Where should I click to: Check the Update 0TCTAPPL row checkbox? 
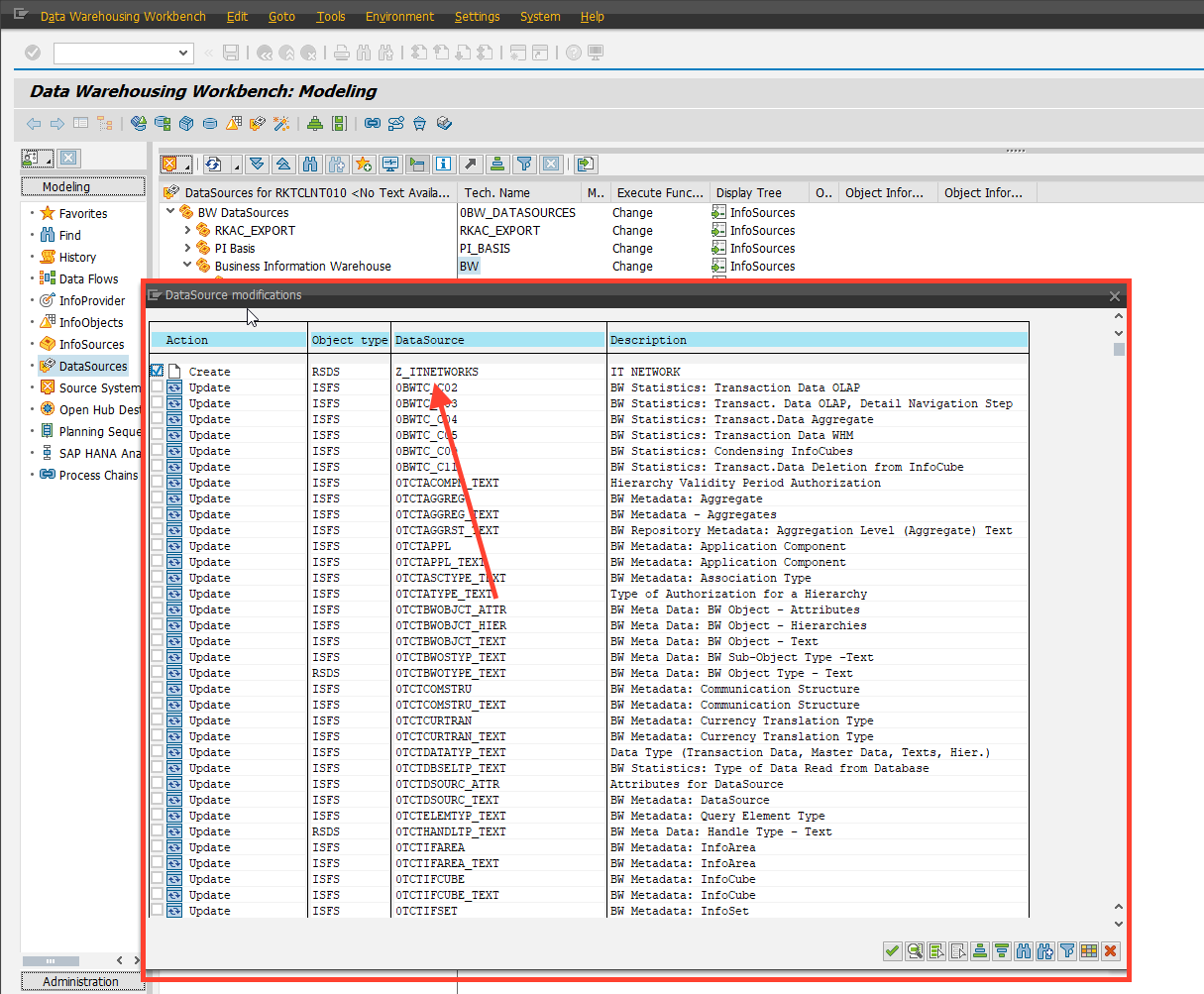(157, 546)
